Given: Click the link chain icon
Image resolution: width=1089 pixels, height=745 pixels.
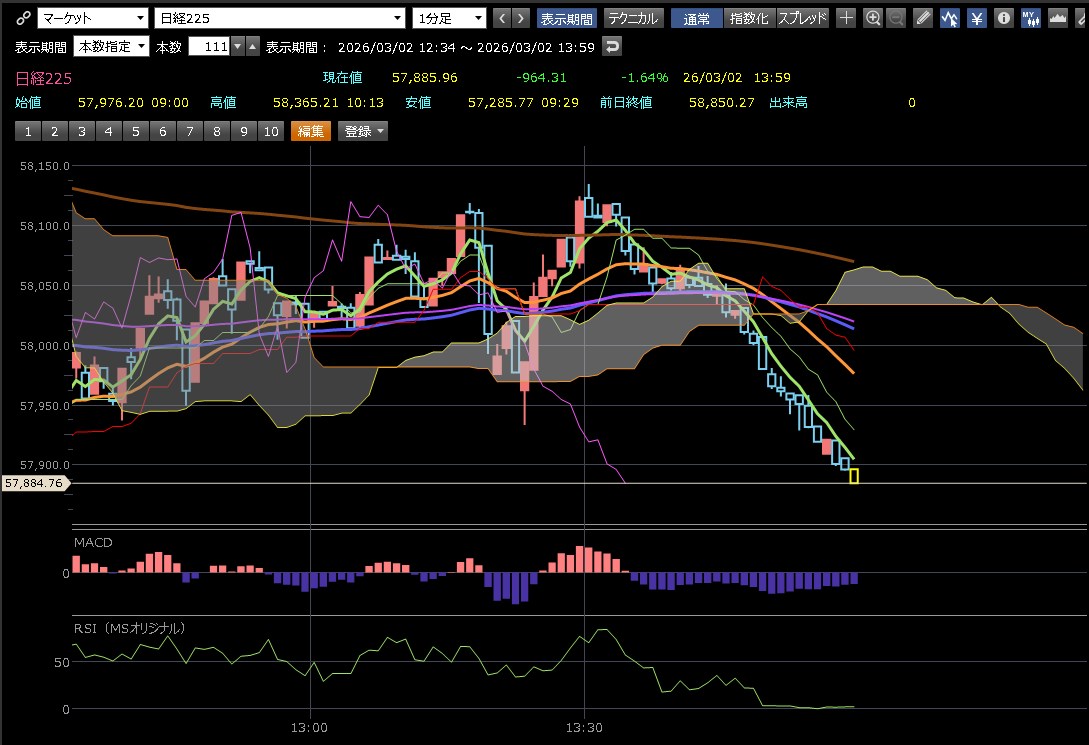Looking at the screenshot, I should (24, 18).
